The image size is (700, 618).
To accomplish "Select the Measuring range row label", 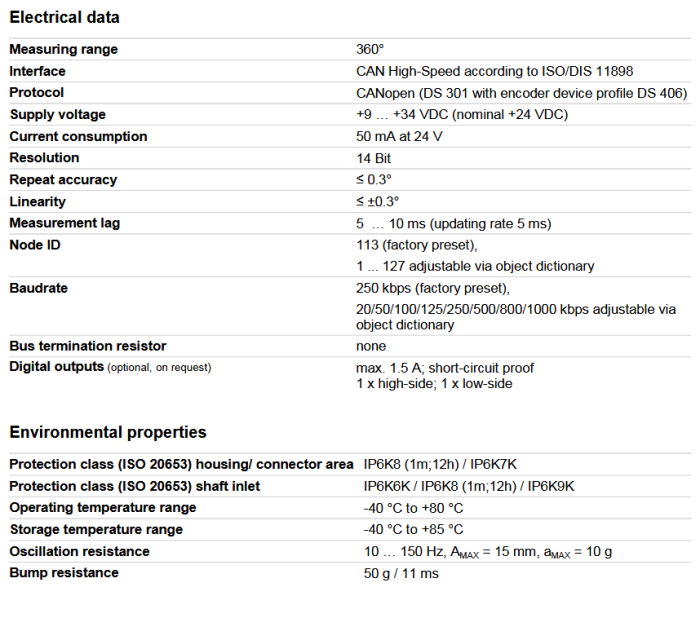I will pos(63,49).
